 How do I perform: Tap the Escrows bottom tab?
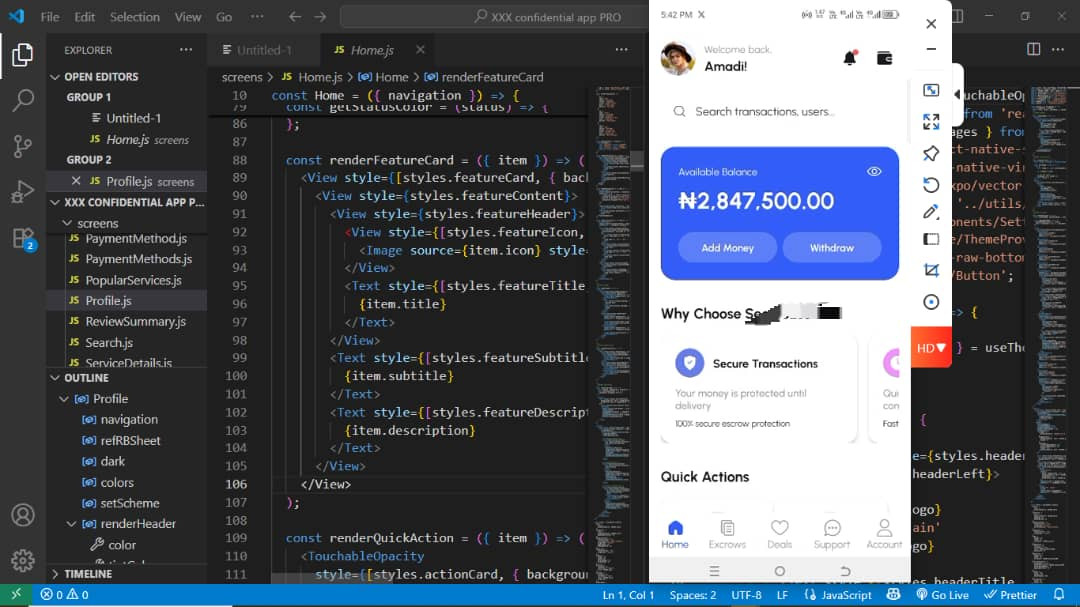(x=727, y=534)
